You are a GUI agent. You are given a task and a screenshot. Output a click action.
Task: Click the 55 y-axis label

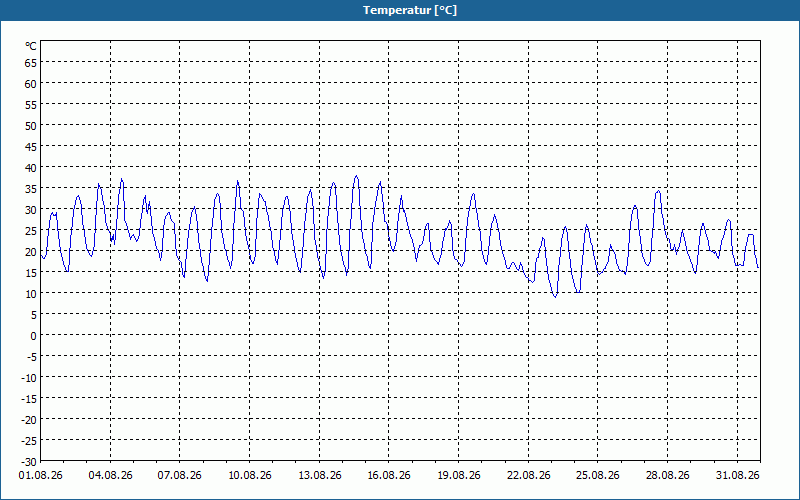click(x=31, y=105)
